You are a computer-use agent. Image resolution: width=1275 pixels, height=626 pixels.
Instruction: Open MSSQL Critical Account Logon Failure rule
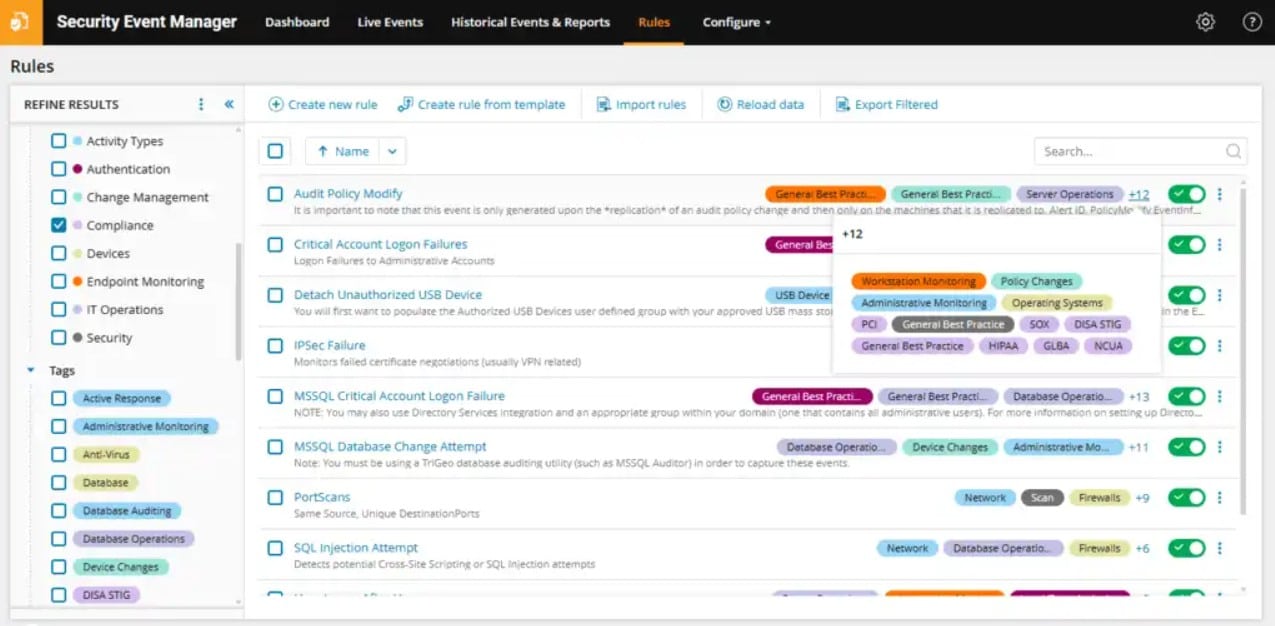click(399, 396)
